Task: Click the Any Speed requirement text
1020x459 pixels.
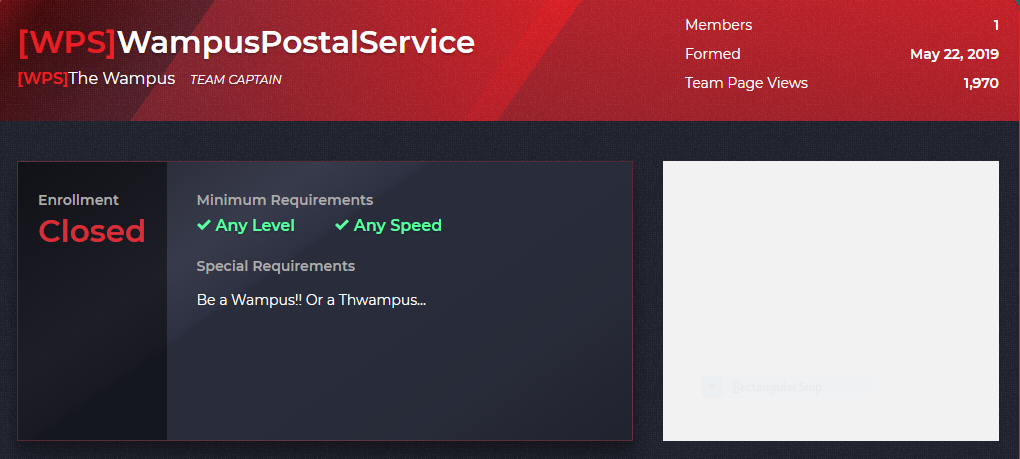Action: tap(397, 226)
